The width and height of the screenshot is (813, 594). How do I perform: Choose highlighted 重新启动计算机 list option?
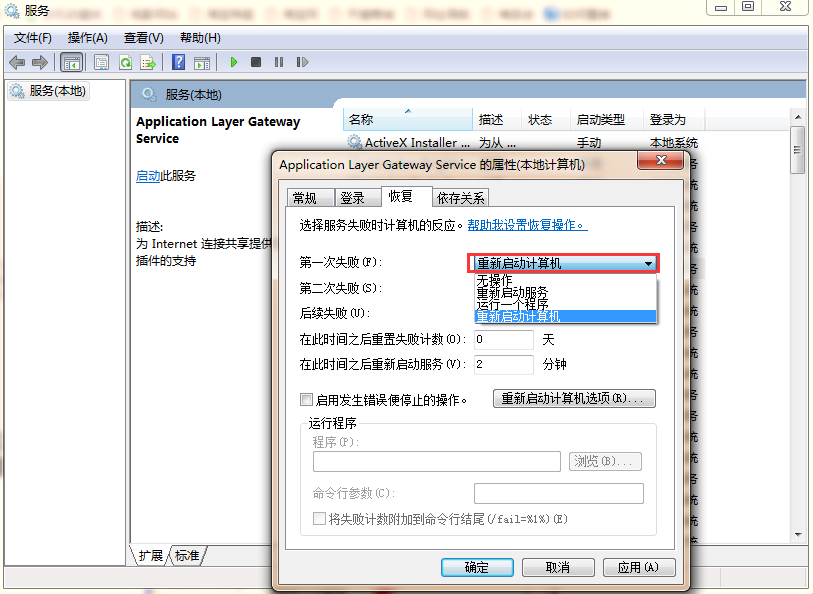click(565, 316)
